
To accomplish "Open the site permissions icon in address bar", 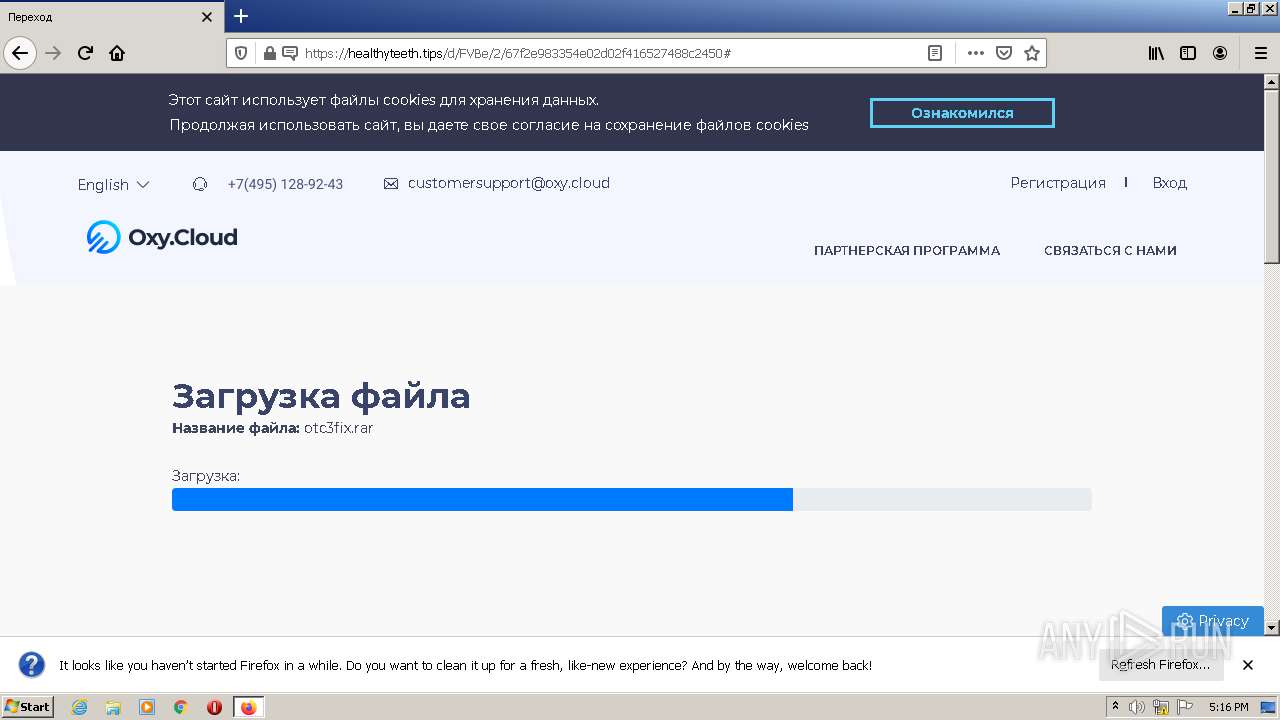I will tap(290, 53).
